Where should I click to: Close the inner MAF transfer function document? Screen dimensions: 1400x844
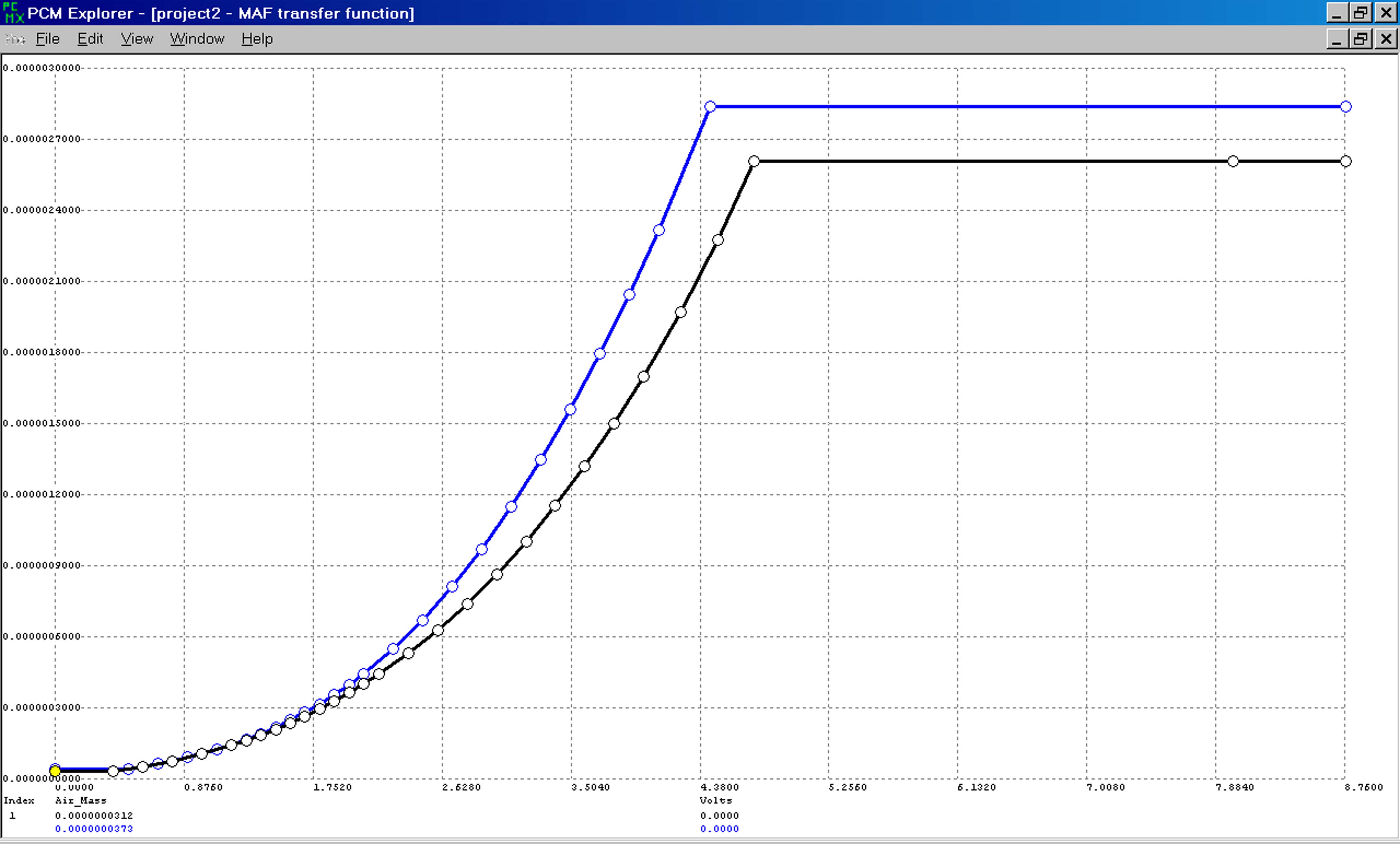pos(1386,39)
